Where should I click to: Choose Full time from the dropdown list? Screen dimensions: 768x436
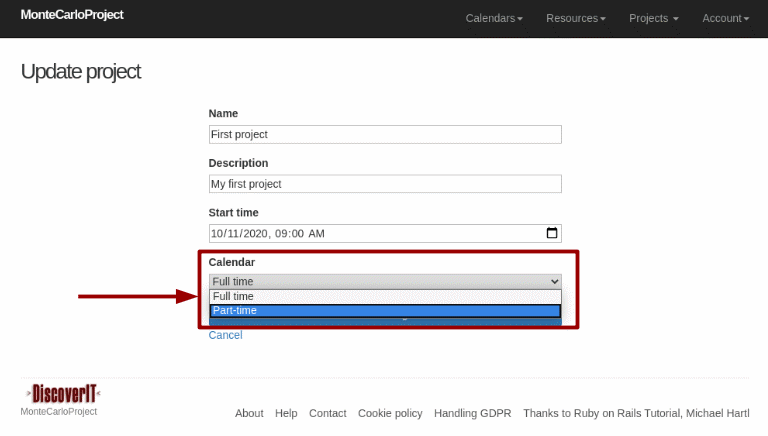385,296
